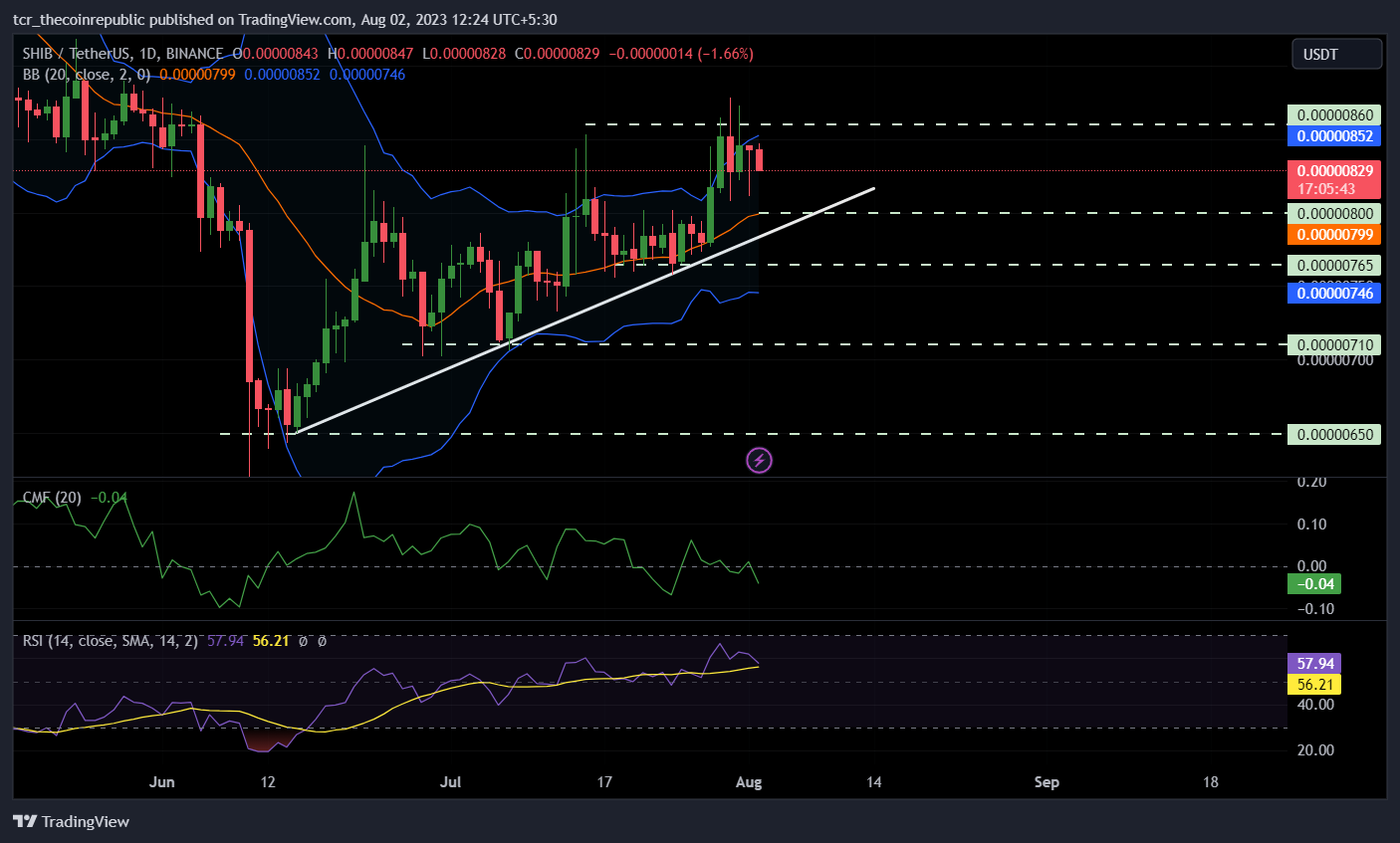Click the Sep label on the time axis
The width and height of the screenshot is (1400, 843).
point(1047,782)
